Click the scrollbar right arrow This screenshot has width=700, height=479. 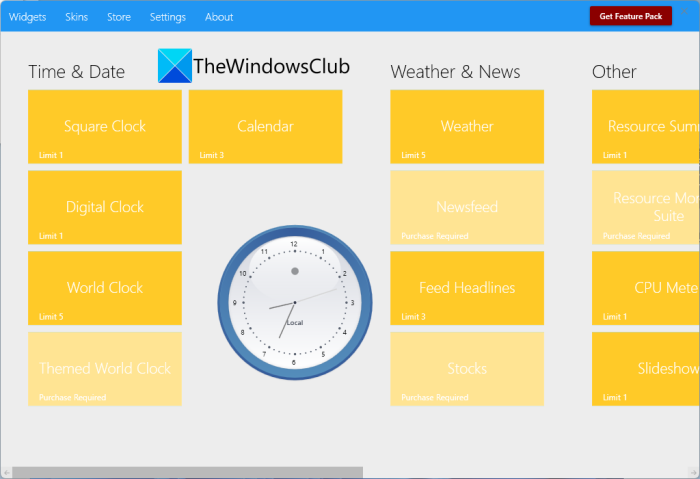(693, 472)
